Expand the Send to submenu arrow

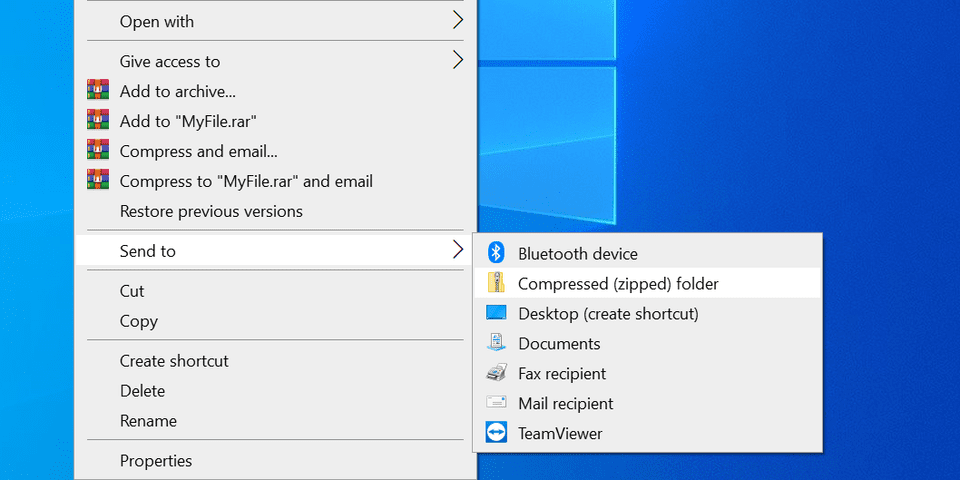click(x=458, y=250)
